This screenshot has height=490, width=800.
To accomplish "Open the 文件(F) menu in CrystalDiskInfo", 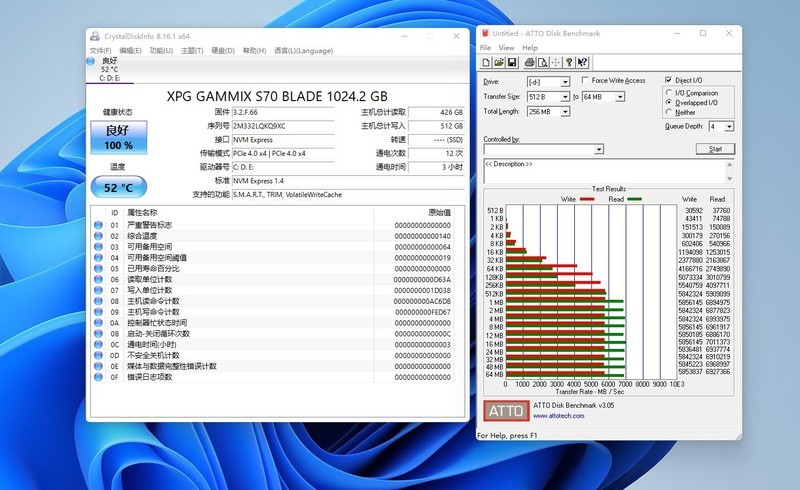I will 101,51.
